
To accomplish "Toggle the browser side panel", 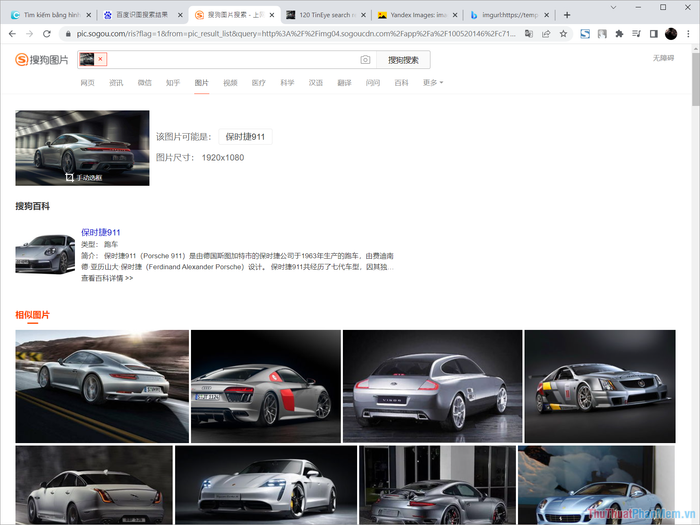I will tap(654, 34).
